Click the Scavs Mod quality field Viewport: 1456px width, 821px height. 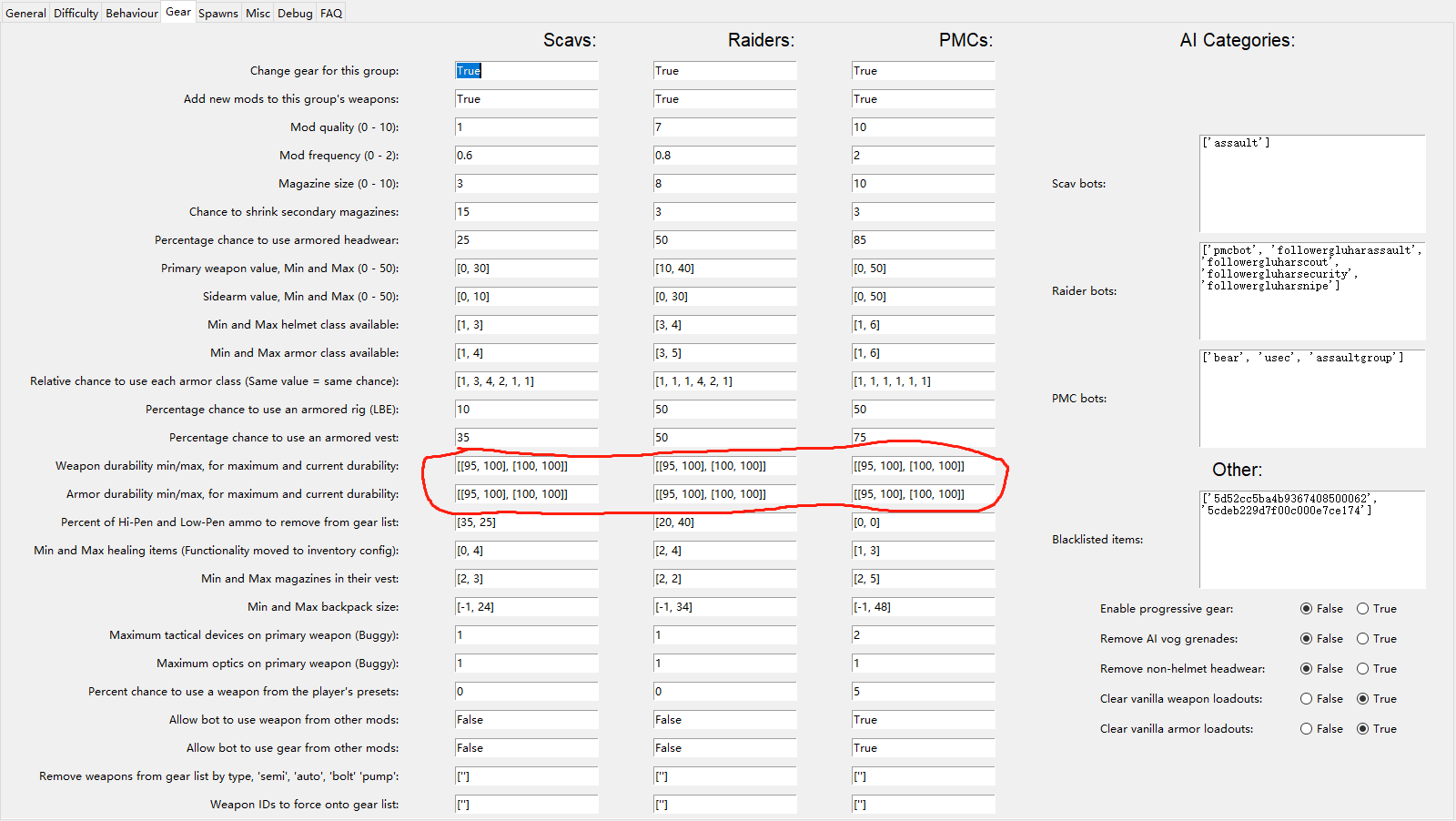click(526, 127)
